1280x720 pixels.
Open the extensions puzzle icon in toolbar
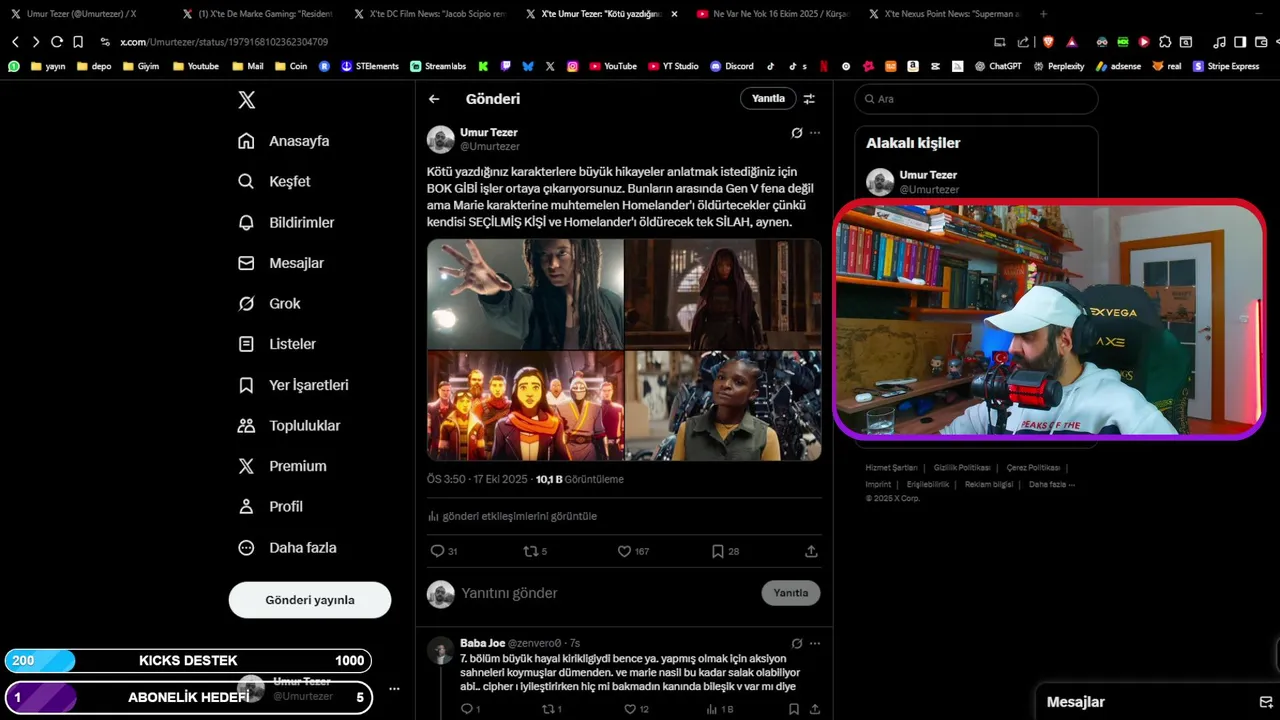(x=1166, y=42)
